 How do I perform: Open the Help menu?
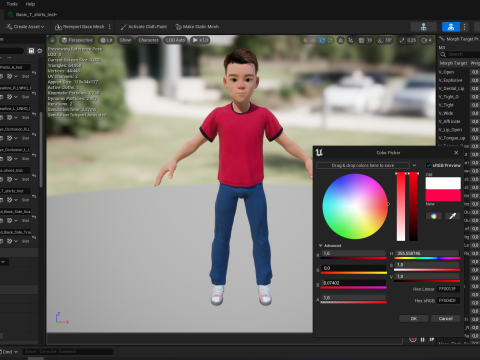pos(30,4)
